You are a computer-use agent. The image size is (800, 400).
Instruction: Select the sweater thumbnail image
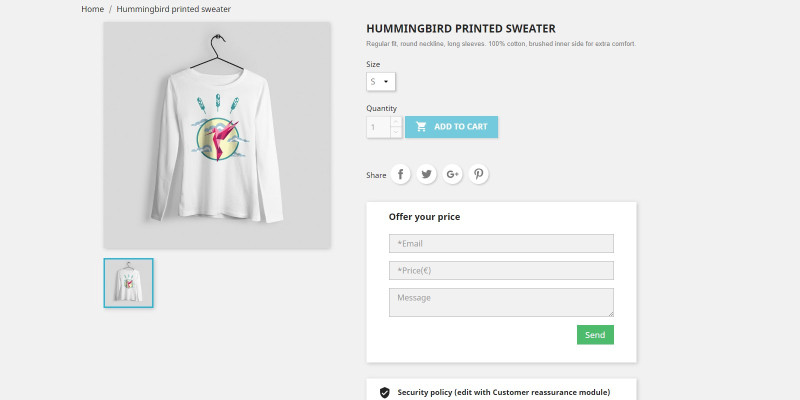(x=128, y=283)
